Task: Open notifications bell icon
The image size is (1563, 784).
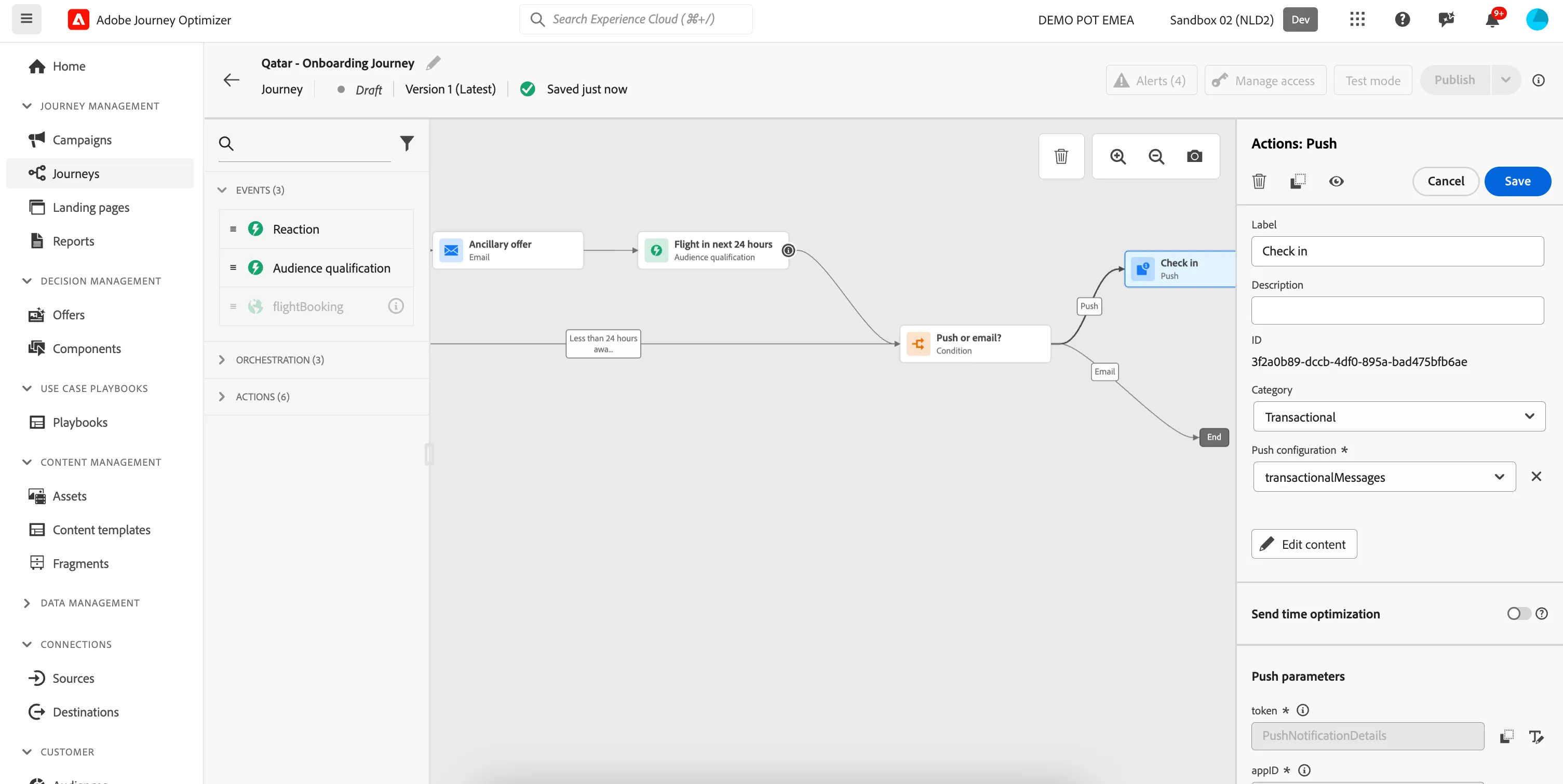Action: (1492, 19)
